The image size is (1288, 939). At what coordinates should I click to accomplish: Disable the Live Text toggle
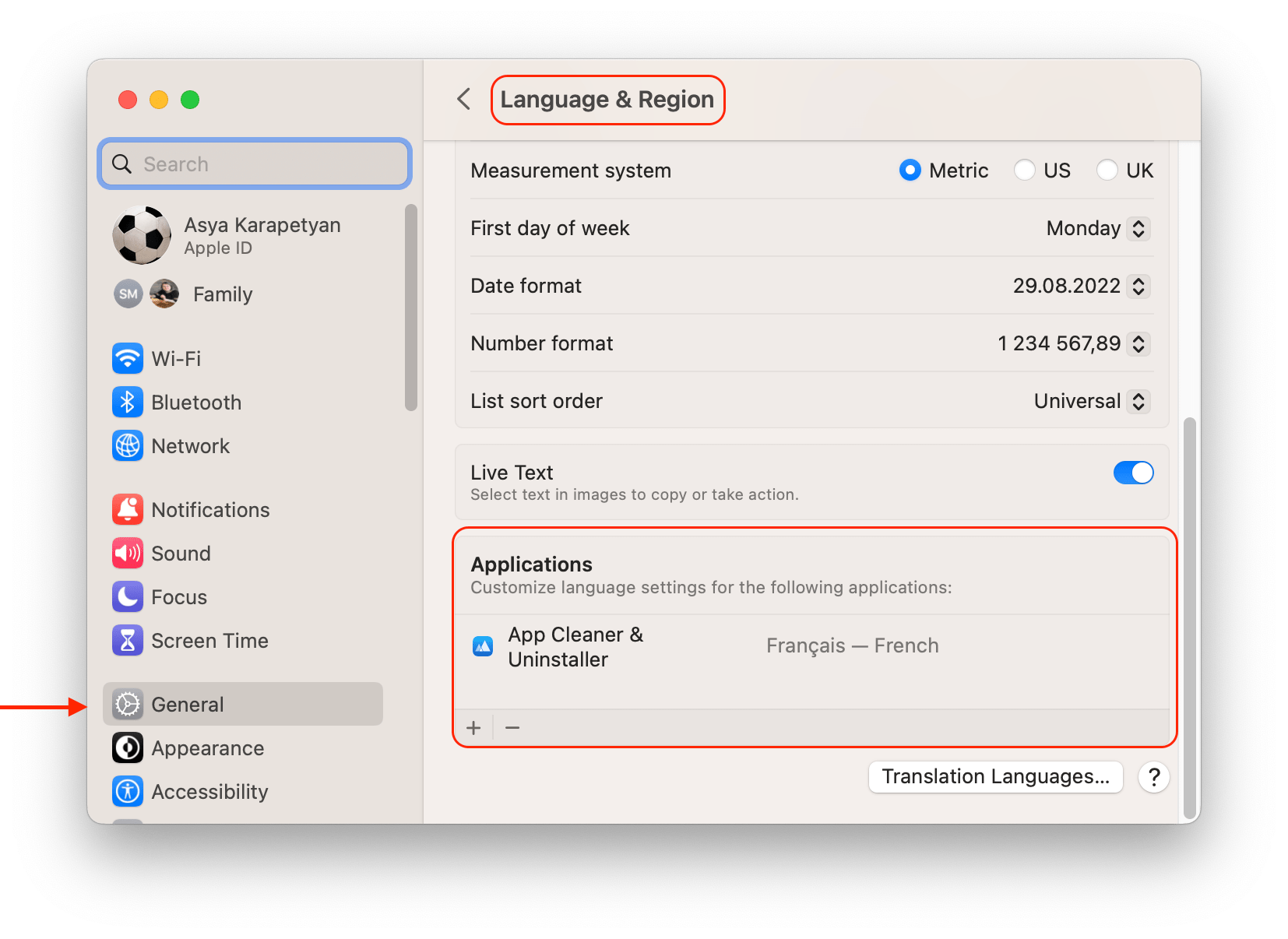coord(1134,472)
